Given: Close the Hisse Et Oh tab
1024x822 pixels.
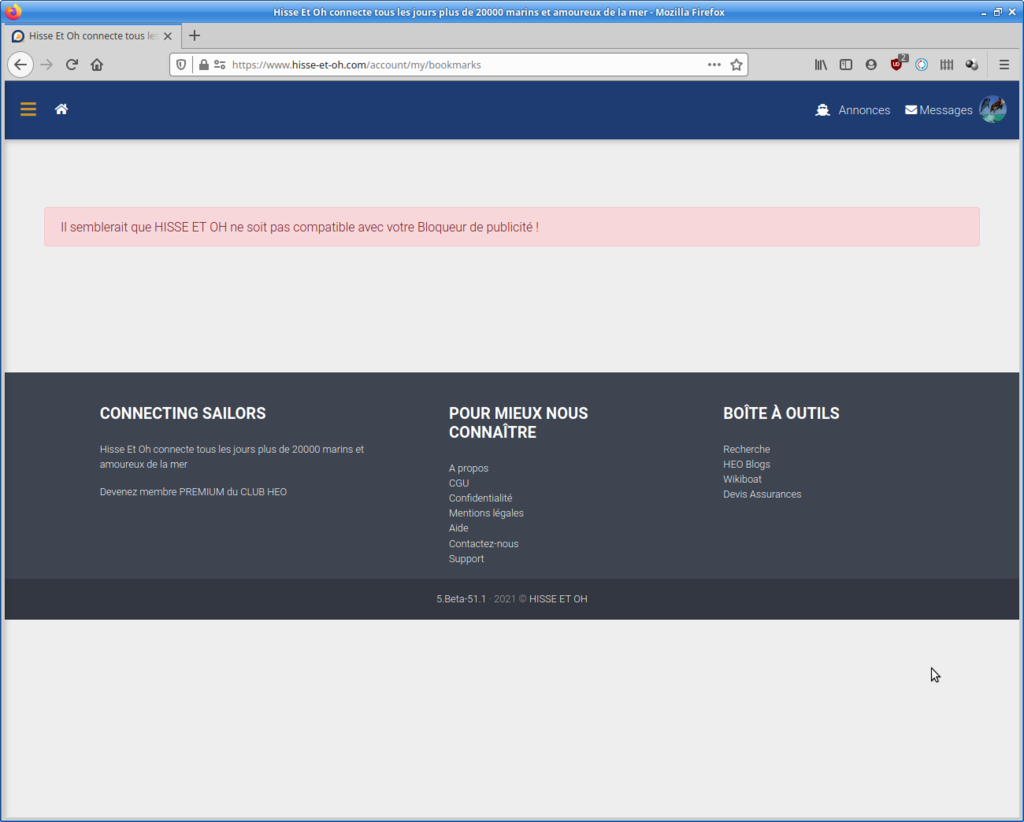Looking at the screenshot, I should click(x=168, y=36).
